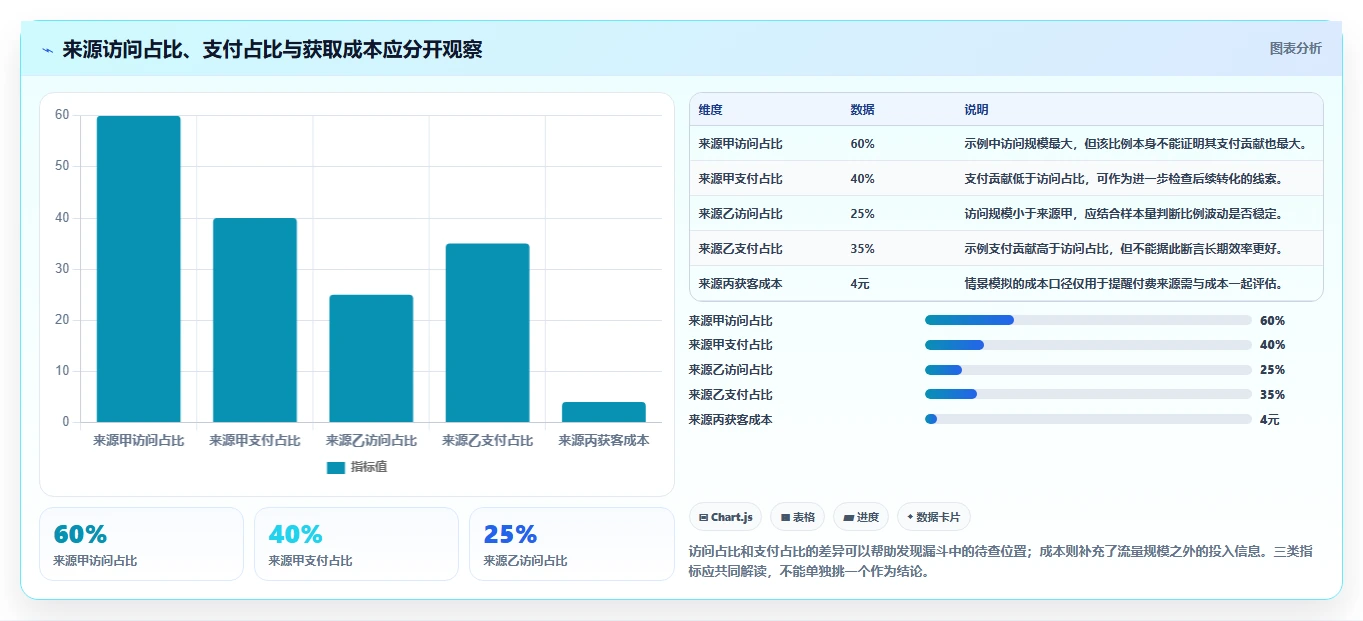
Task: Click the 指标值 legend color box
Action: 336,467
